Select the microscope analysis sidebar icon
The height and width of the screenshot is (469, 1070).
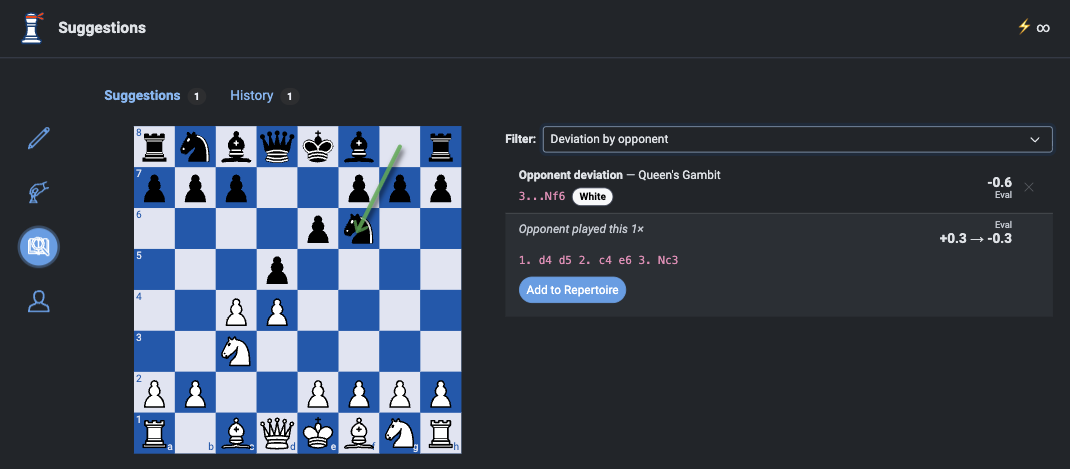pyautogui.click(x=39, y=193)
